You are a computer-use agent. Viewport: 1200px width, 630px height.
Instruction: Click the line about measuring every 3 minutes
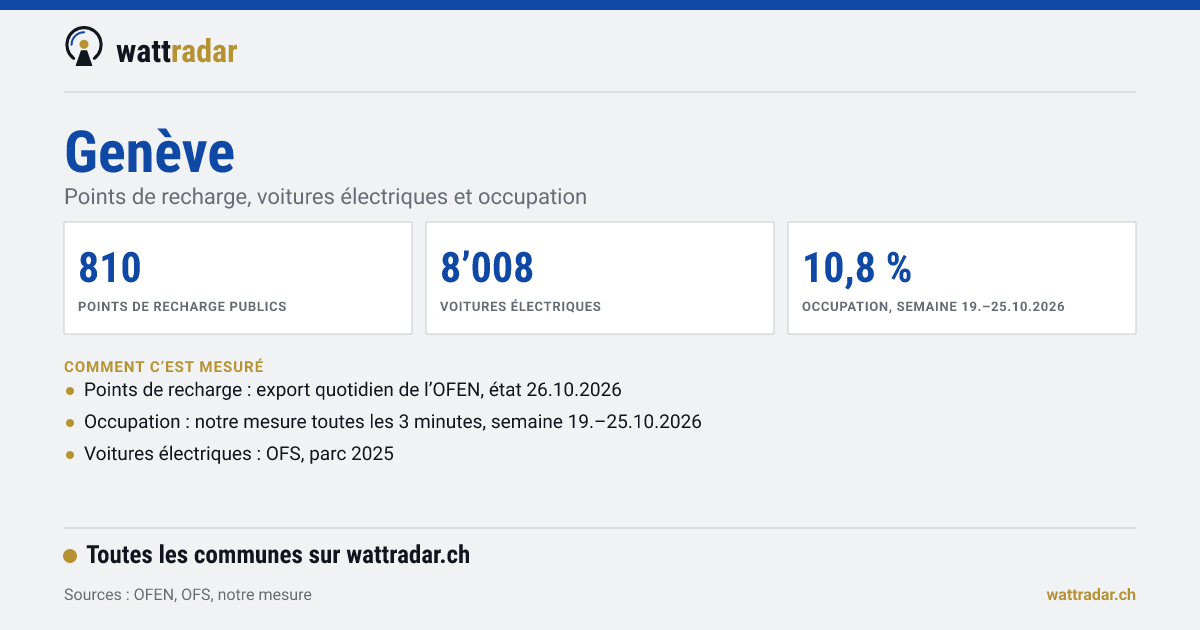pos(393,421)
